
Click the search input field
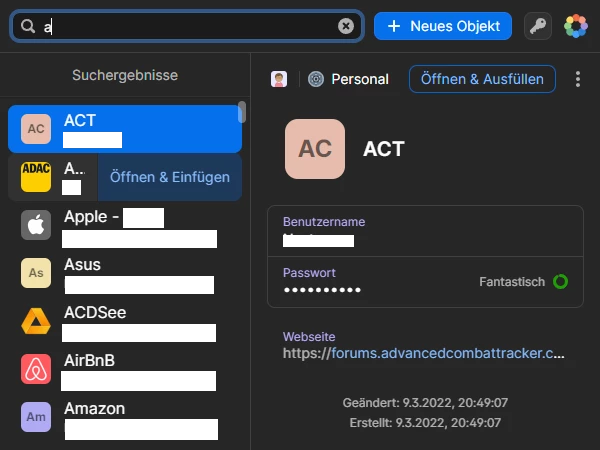tap(187, 26)
